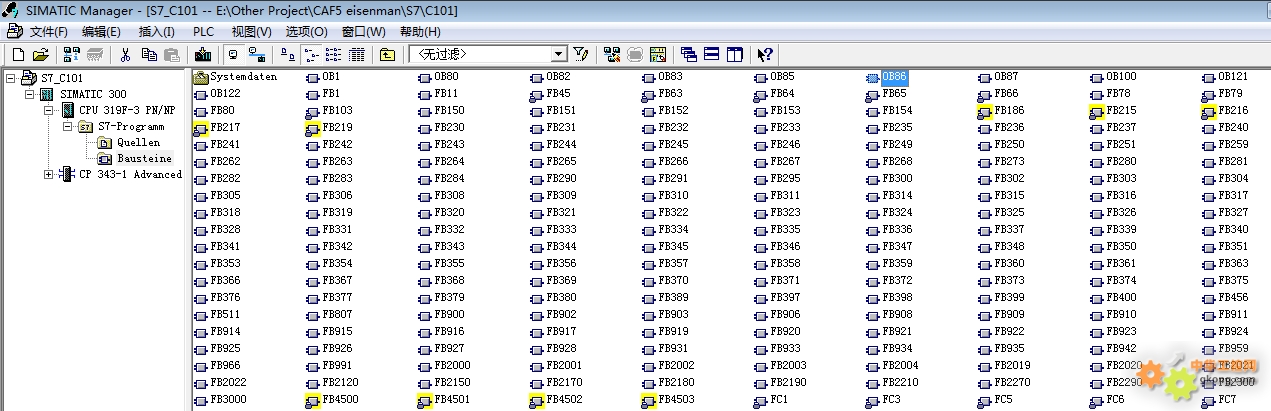Click the Download to PLC icon
This screenshot has width=1271, height=411.
click(x=203, y=53)
